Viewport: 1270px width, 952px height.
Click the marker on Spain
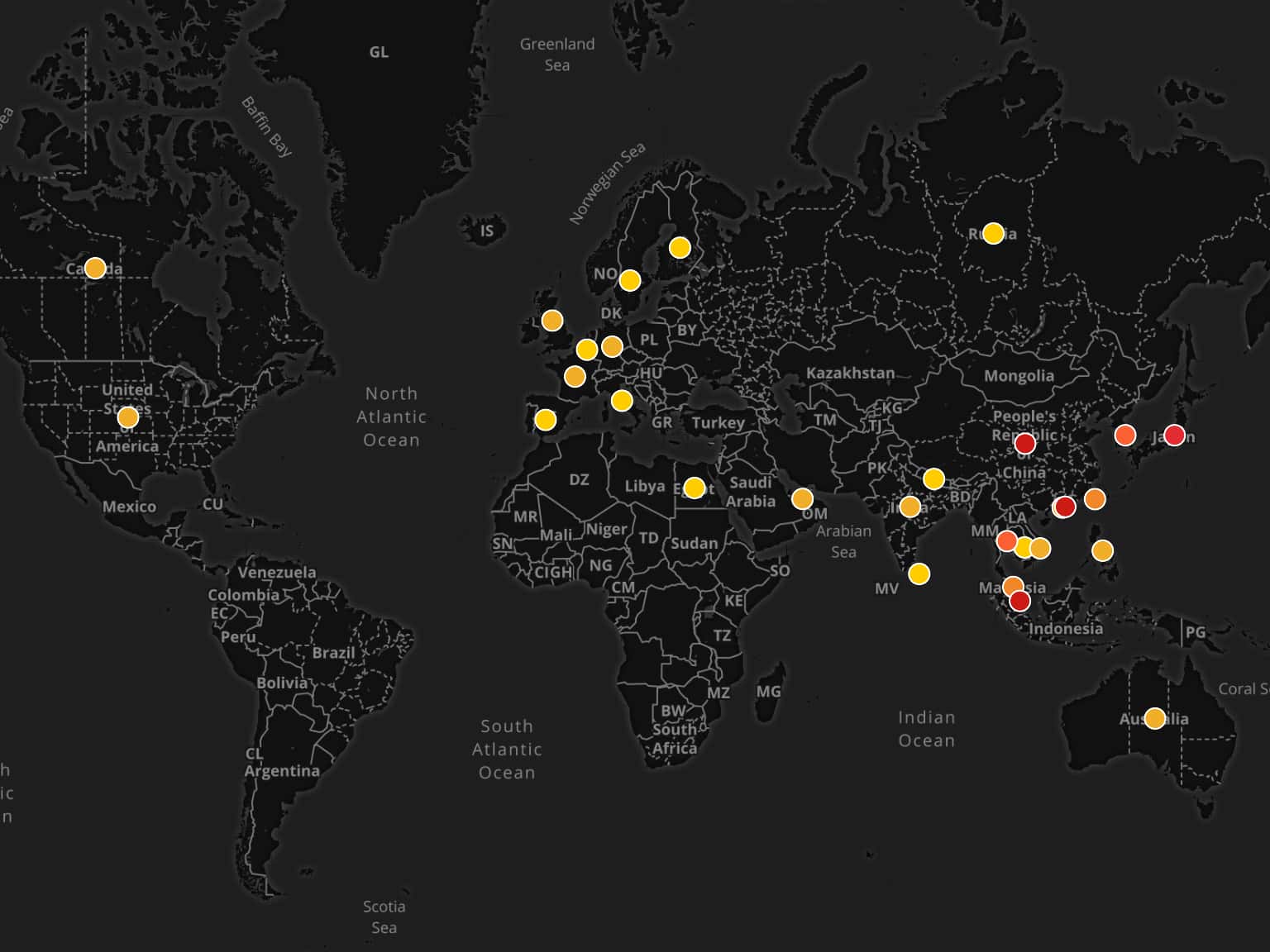[x=546, y=420]
